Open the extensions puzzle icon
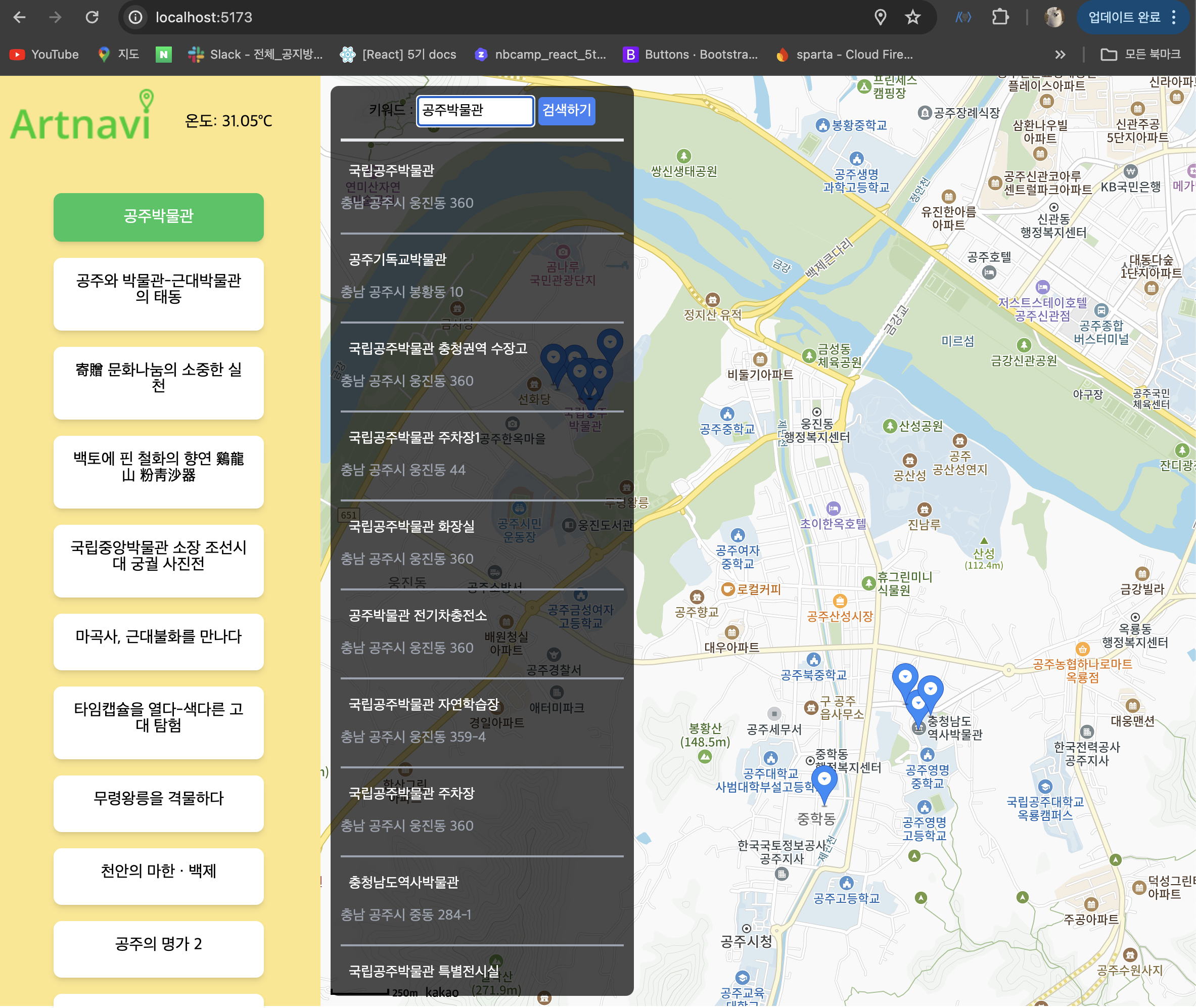Screen dimensions: 1196x1008 point(1000,17)
